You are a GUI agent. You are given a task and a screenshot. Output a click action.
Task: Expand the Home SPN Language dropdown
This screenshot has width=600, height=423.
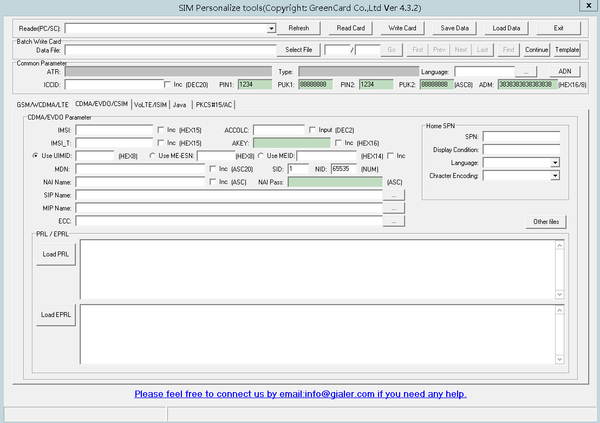555,162
